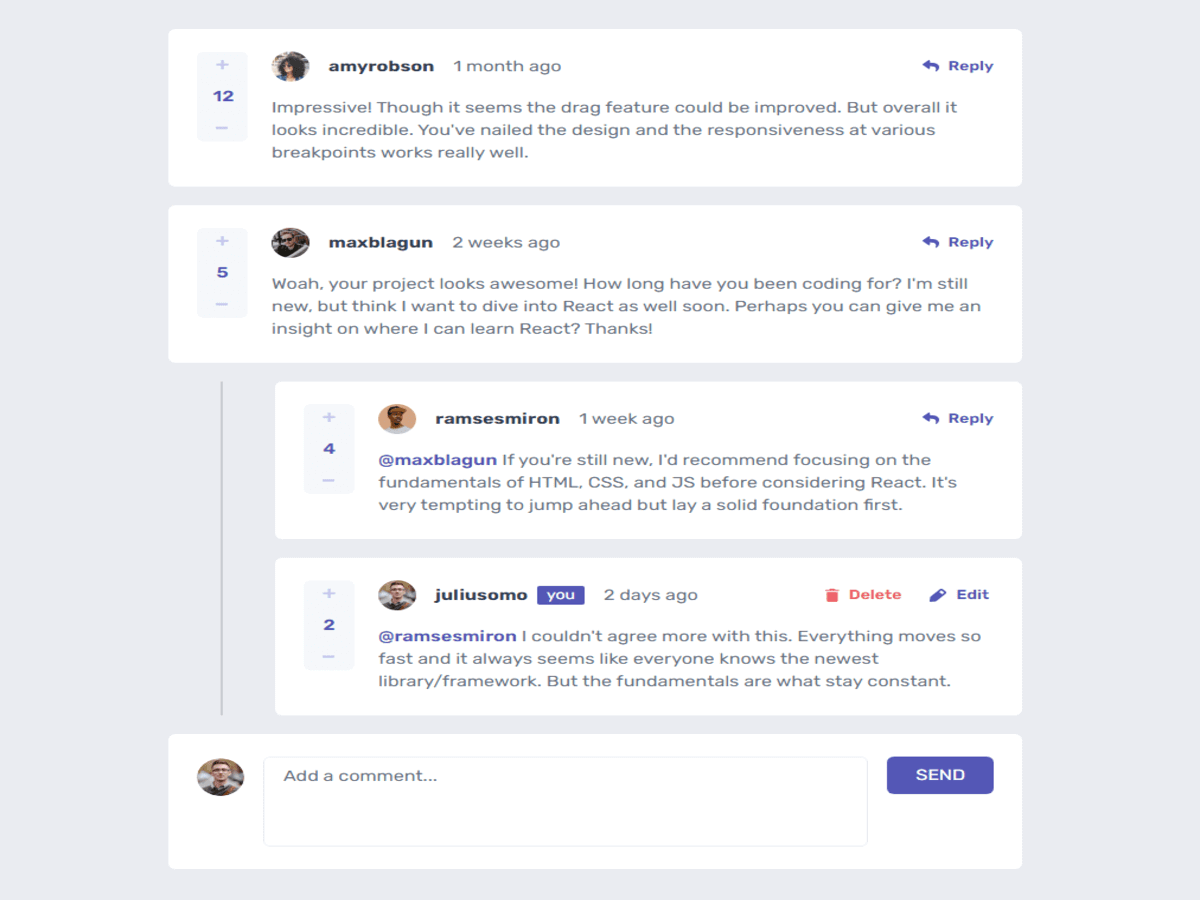Downvote ramsesmiron's reply
This screenshot has width=1200, height=900.
point(329,481)
